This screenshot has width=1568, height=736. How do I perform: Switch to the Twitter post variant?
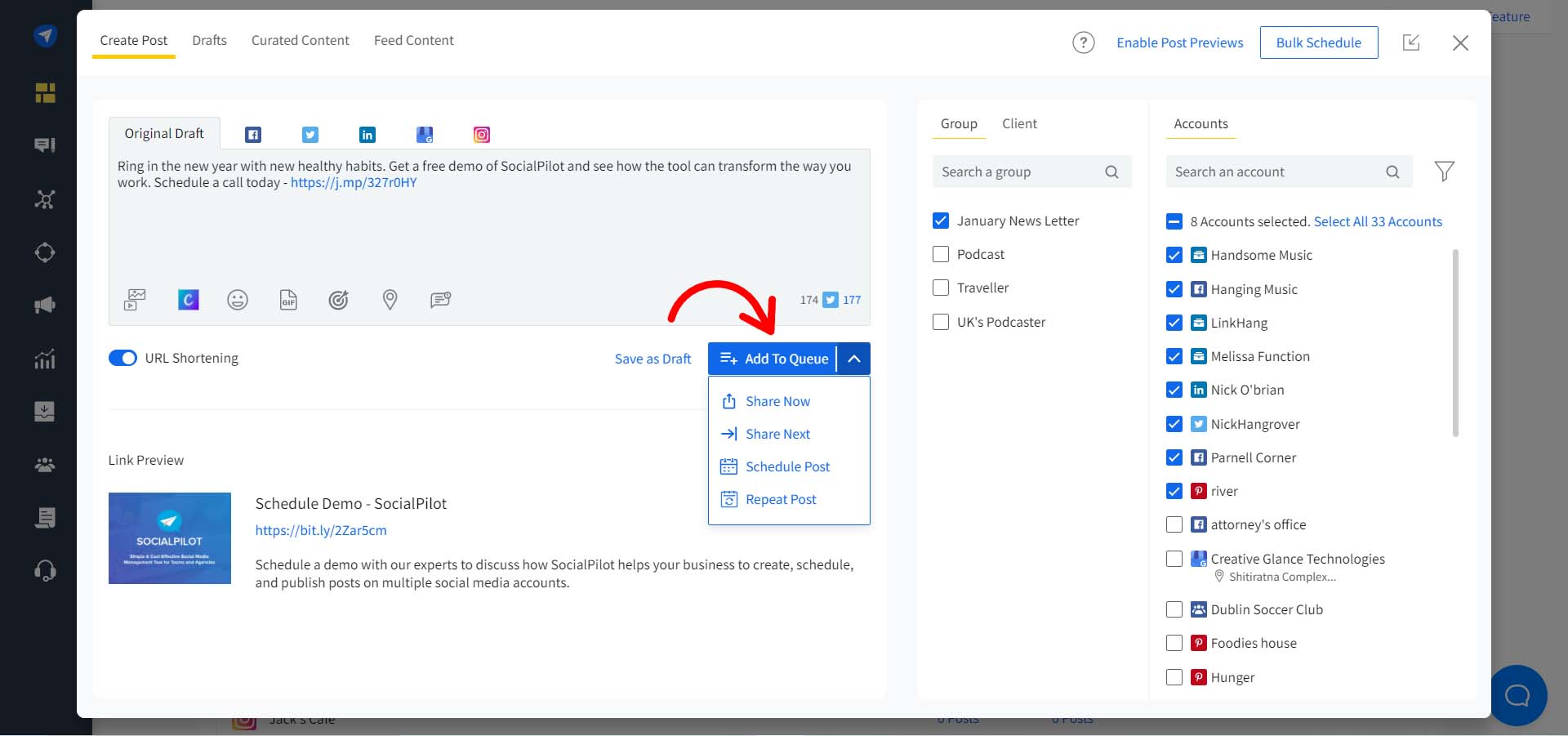[x=310, y=135]
